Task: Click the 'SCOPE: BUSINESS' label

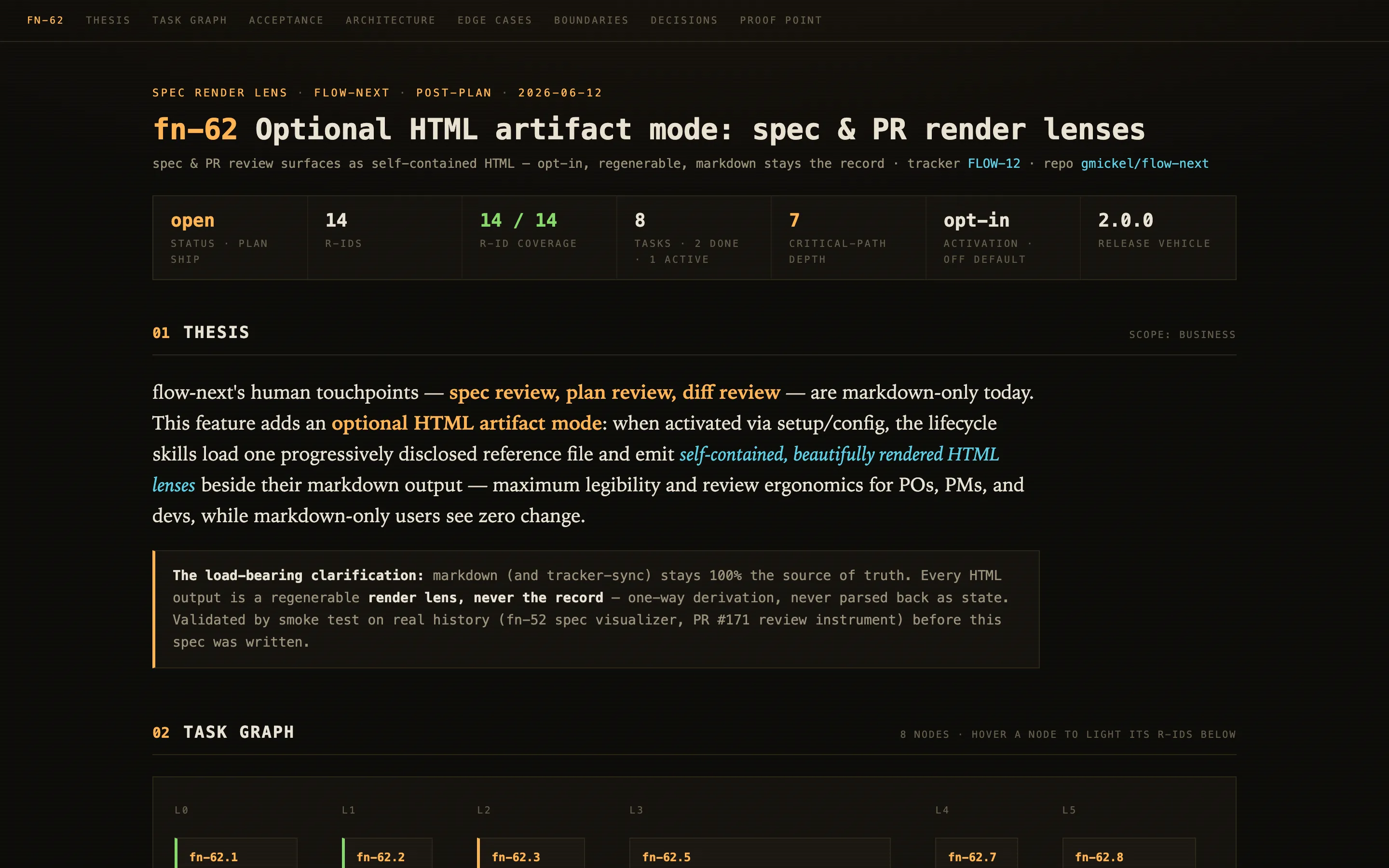Action: (1183, 335)
